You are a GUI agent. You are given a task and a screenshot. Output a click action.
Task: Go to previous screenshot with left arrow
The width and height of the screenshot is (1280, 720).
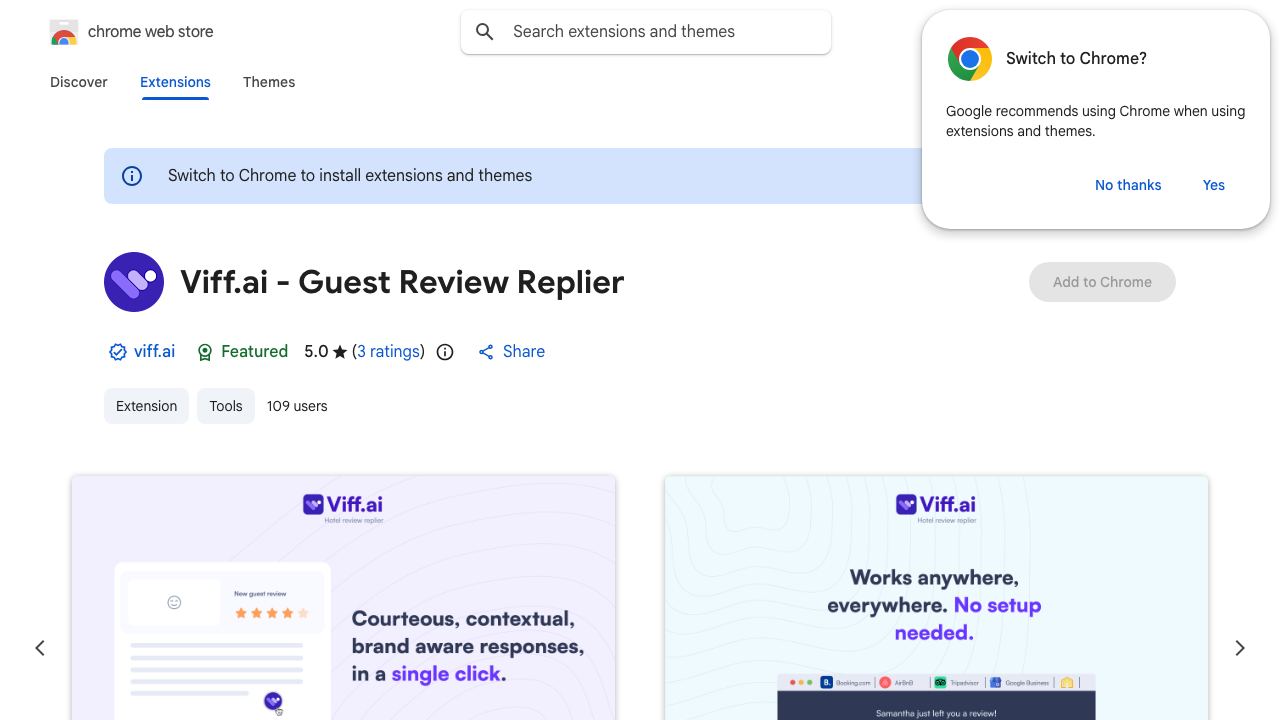[x=40, y=648]
